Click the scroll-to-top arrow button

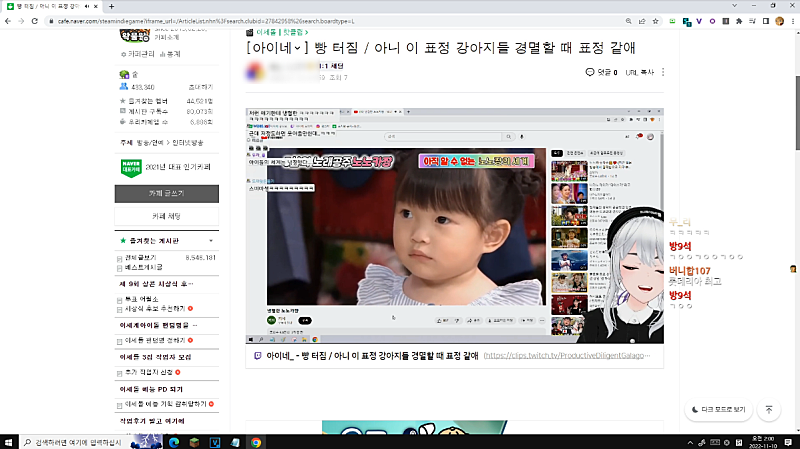click(769, 409)
